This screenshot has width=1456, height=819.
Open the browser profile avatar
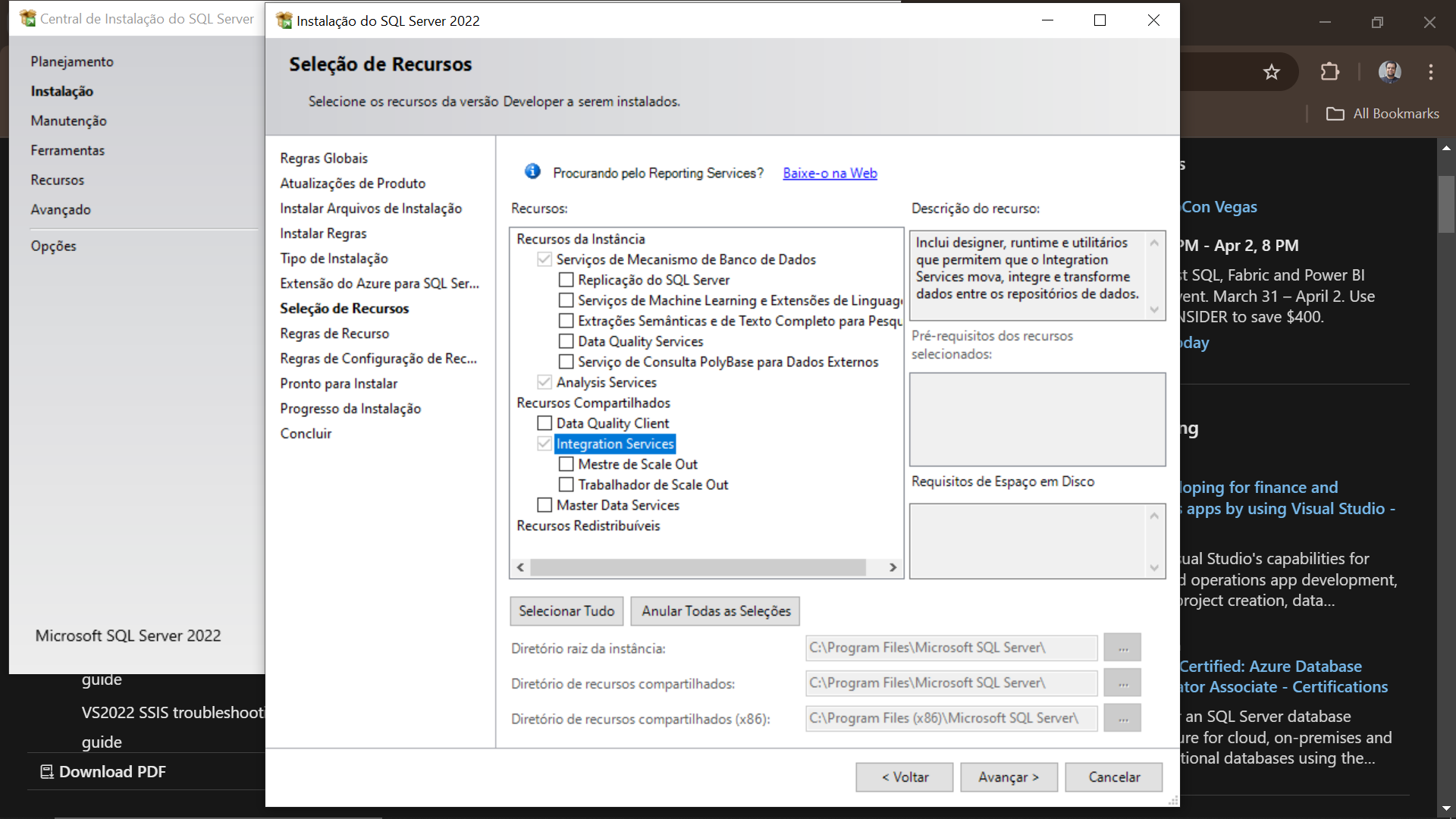pyautogui.click(x=1389, y=72)
